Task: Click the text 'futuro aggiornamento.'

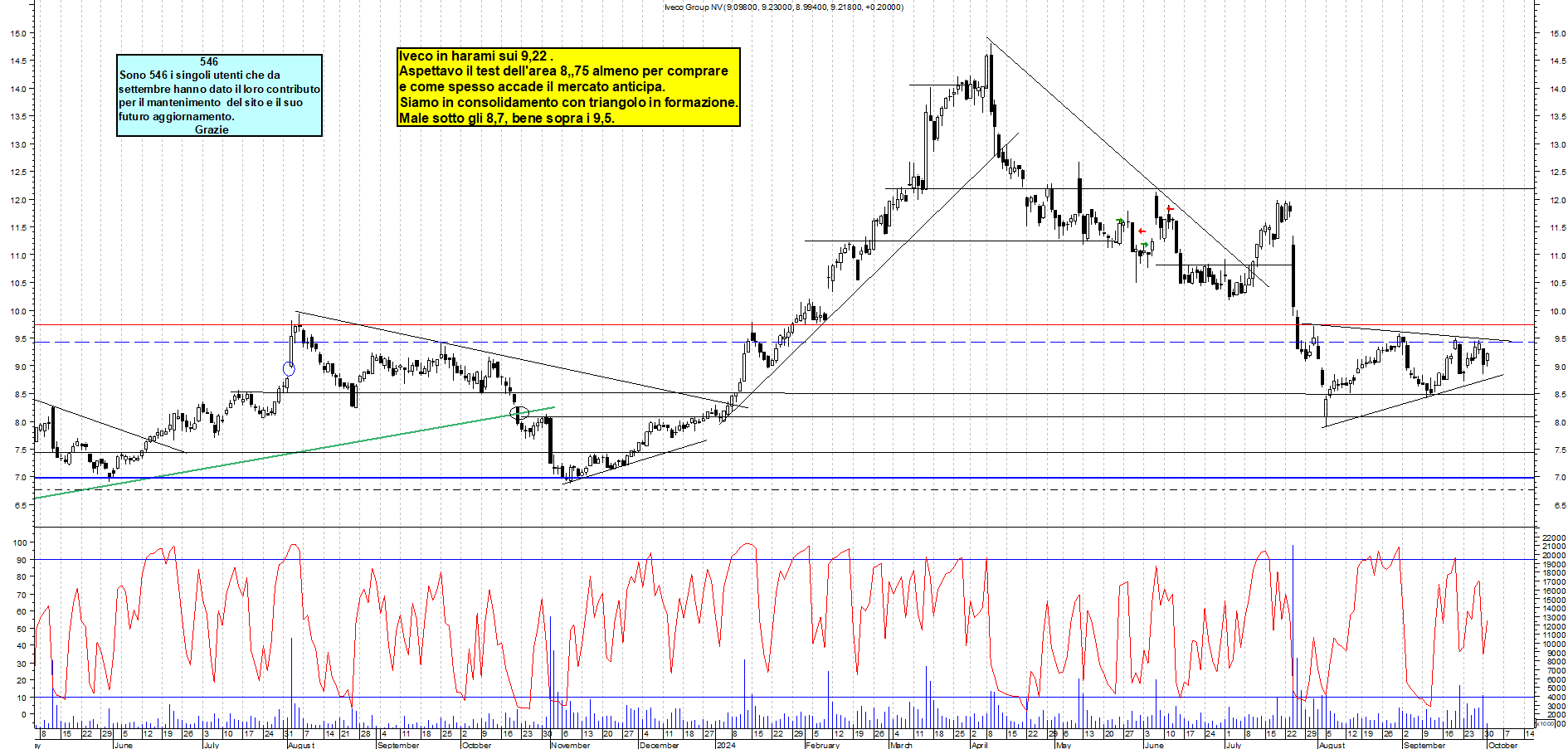Action: pos(177,116)
